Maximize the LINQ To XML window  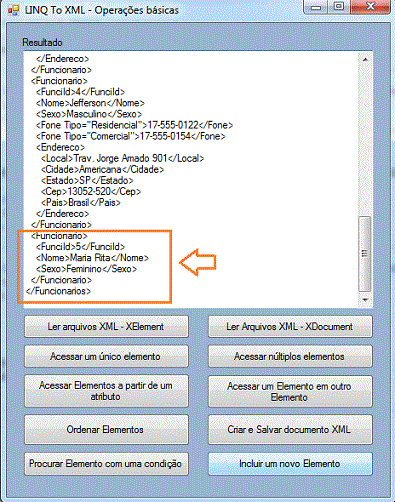point(339,7)
